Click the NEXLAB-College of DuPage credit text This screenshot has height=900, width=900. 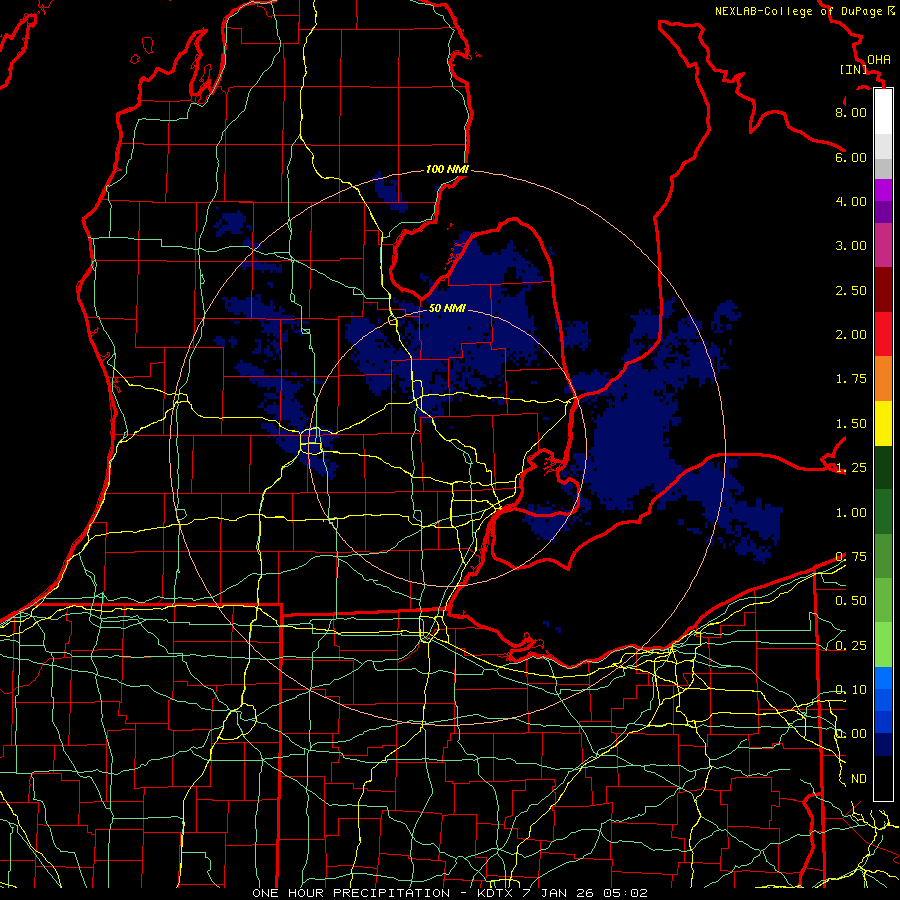tap(805, 11)
